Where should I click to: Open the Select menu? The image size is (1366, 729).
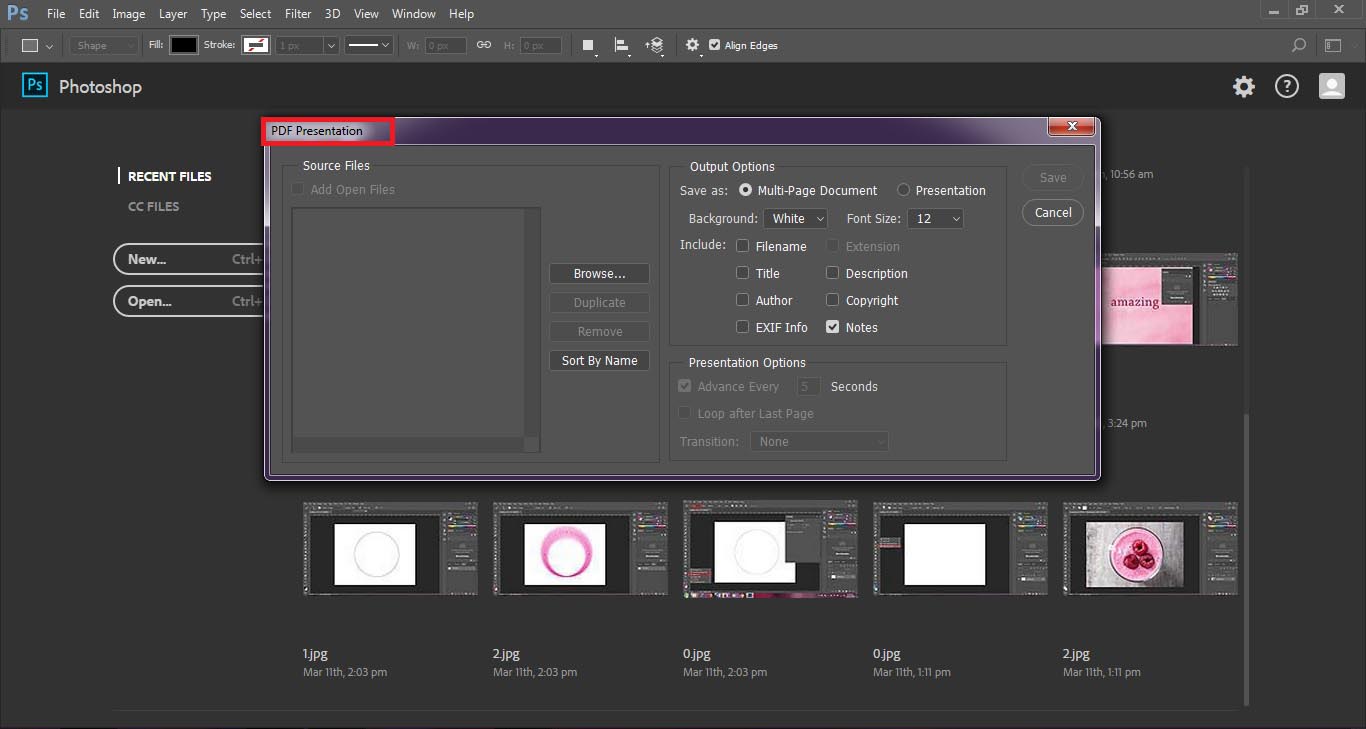[x=255, y=14]
